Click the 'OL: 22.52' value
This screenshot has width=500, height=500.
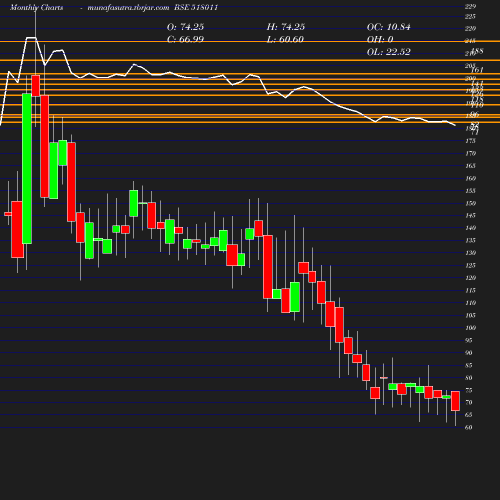click(389, 52)
